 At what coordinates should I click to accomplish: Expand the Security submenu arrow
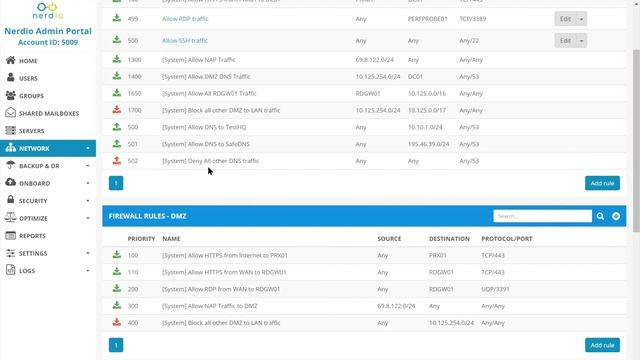[x=88, y=201]
